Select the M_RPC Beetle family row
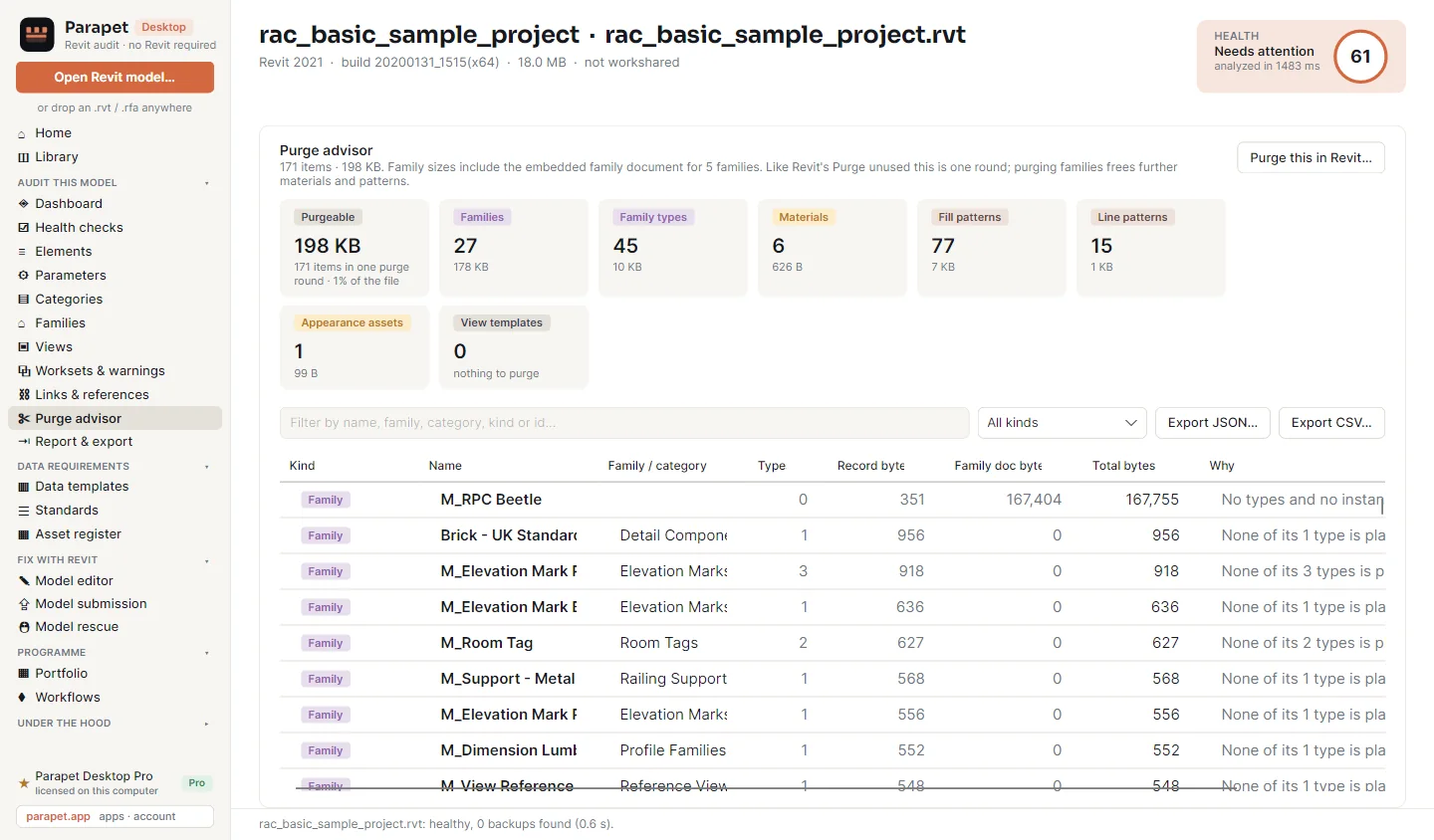Screen dimensions: 1434x840 tap(833, 500)
